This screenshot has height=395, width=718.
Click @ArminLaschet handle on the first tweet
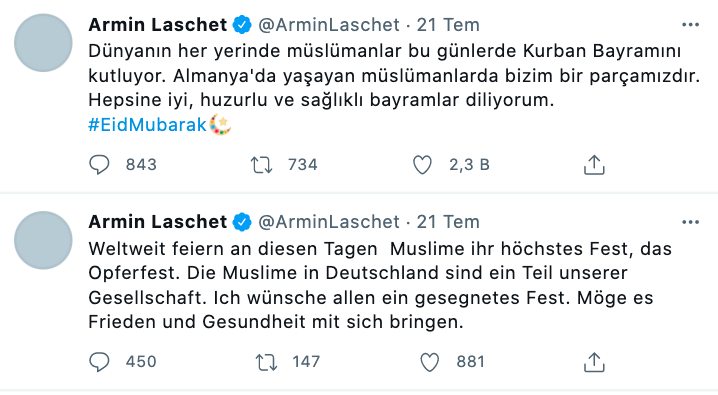tap(329, 25)
